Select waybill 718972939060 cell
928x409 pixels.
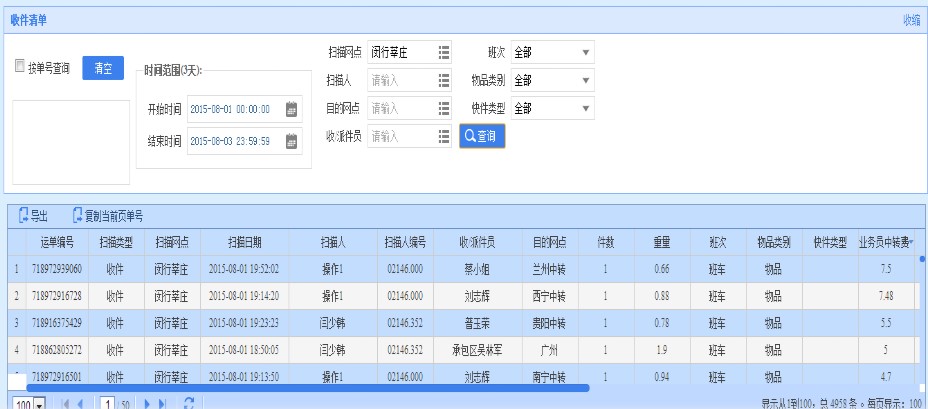coord(57,269)
